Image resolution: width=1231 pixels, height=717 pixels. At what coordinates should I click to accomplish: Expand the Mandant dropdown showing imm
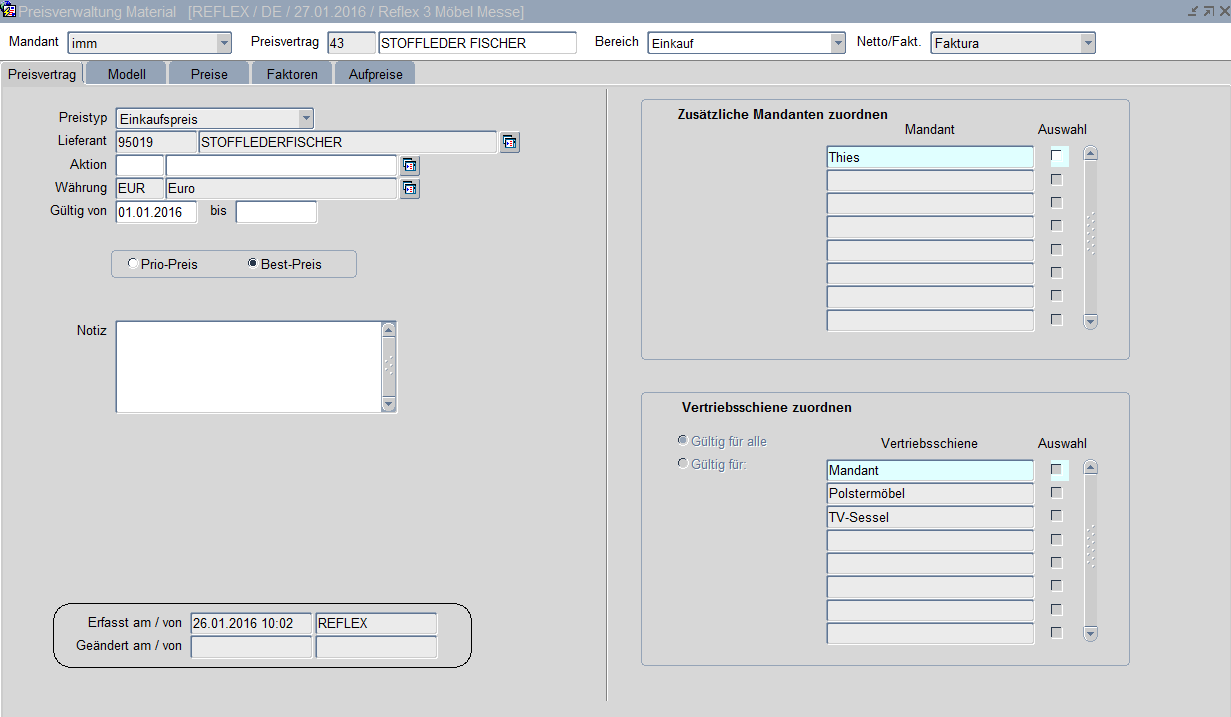pos(224,43)
